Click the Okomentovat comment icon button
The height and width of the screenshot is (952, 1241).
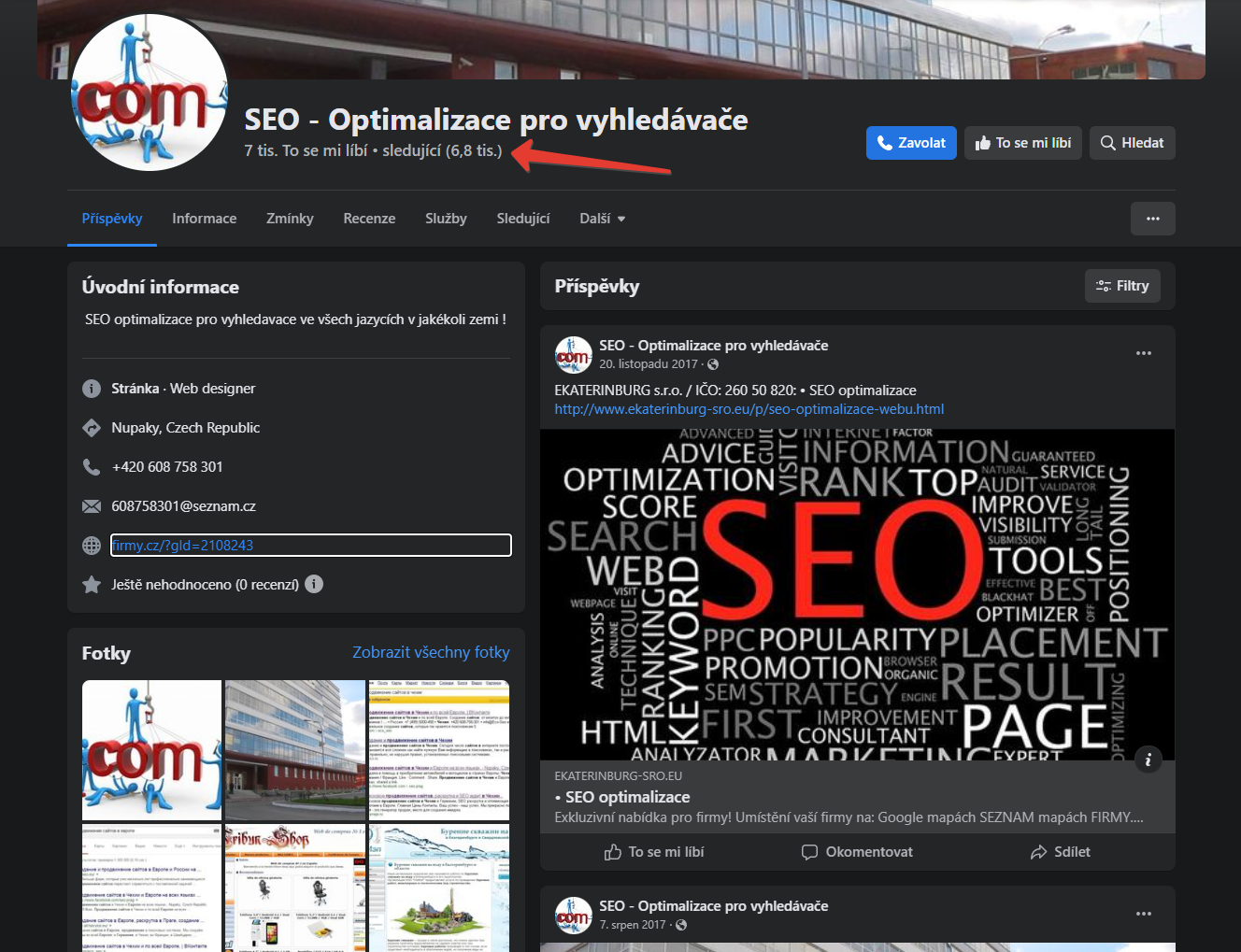pyautogui.click(x=857, y=852)
